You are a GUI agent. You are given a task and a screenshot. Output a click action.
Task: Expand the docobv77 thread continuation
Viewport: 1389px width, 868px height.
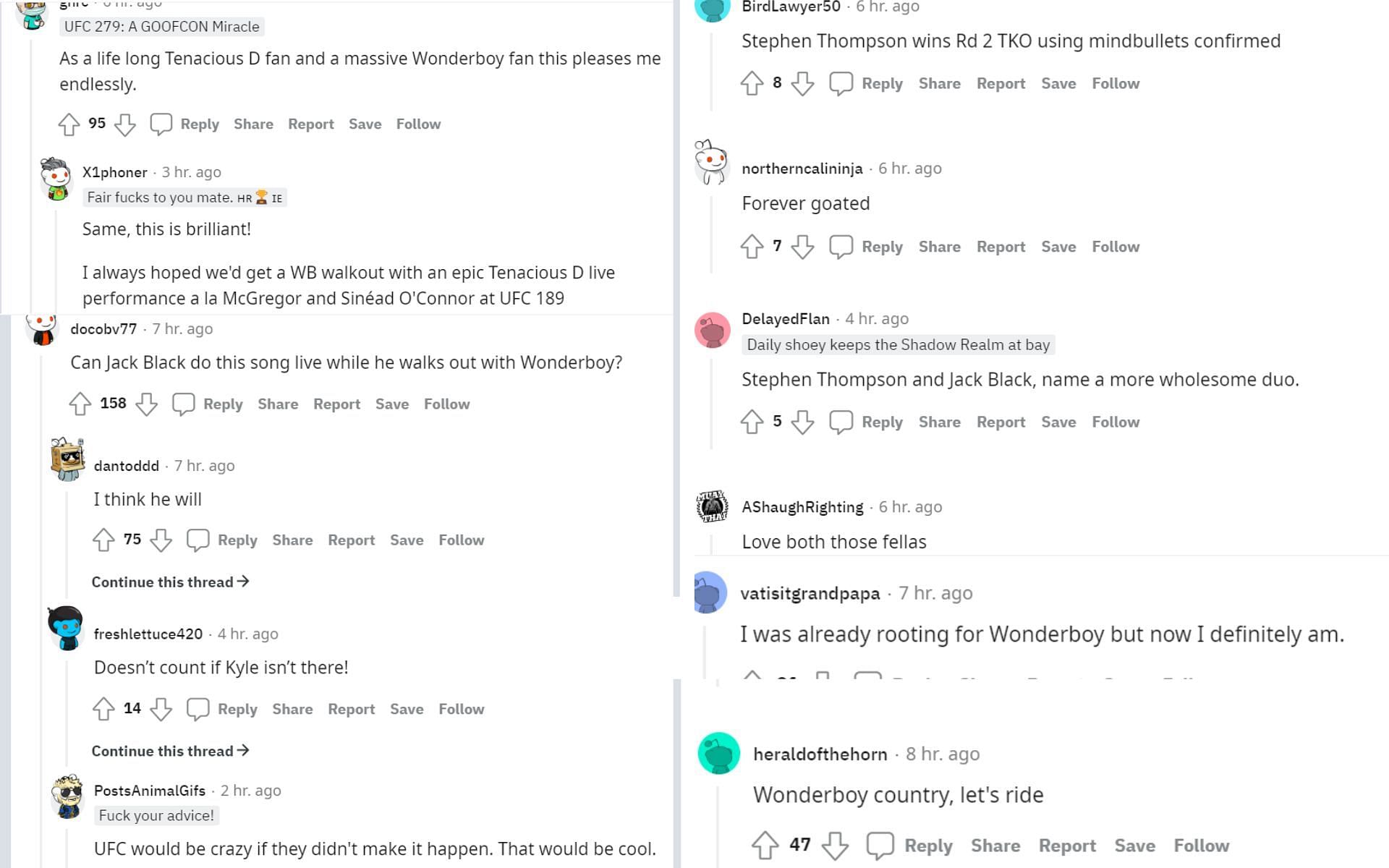point(170,581)
